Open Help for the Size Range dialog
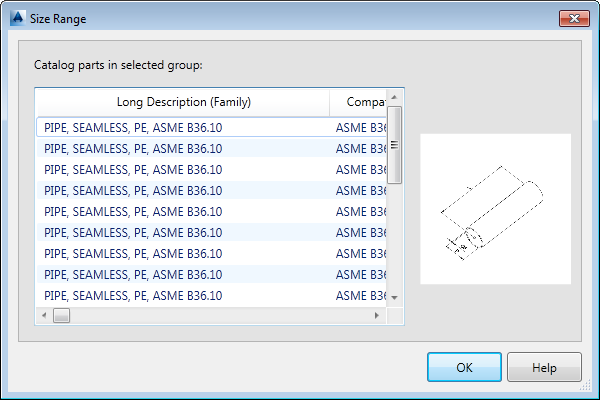This screenshot has width=600, height=400. coord(544,367)
